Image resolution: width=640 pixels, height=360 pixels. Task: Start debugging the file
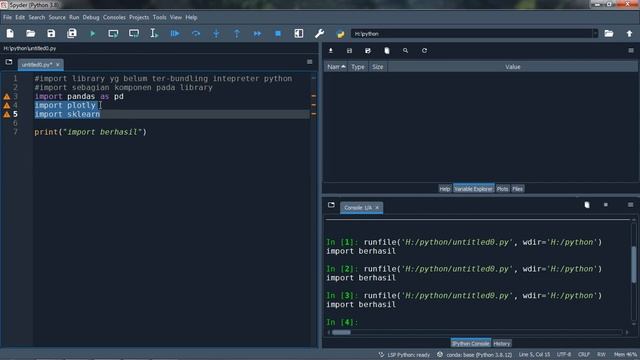[175, 33]
